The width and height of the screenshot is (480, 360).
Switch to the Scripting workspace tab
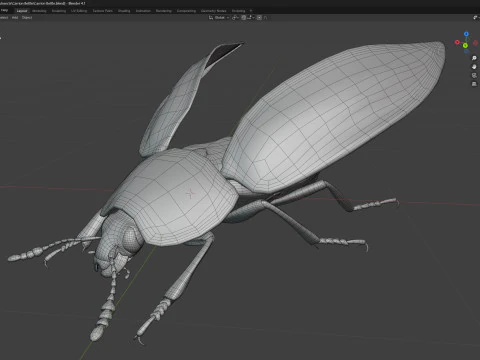coord(239,11)
